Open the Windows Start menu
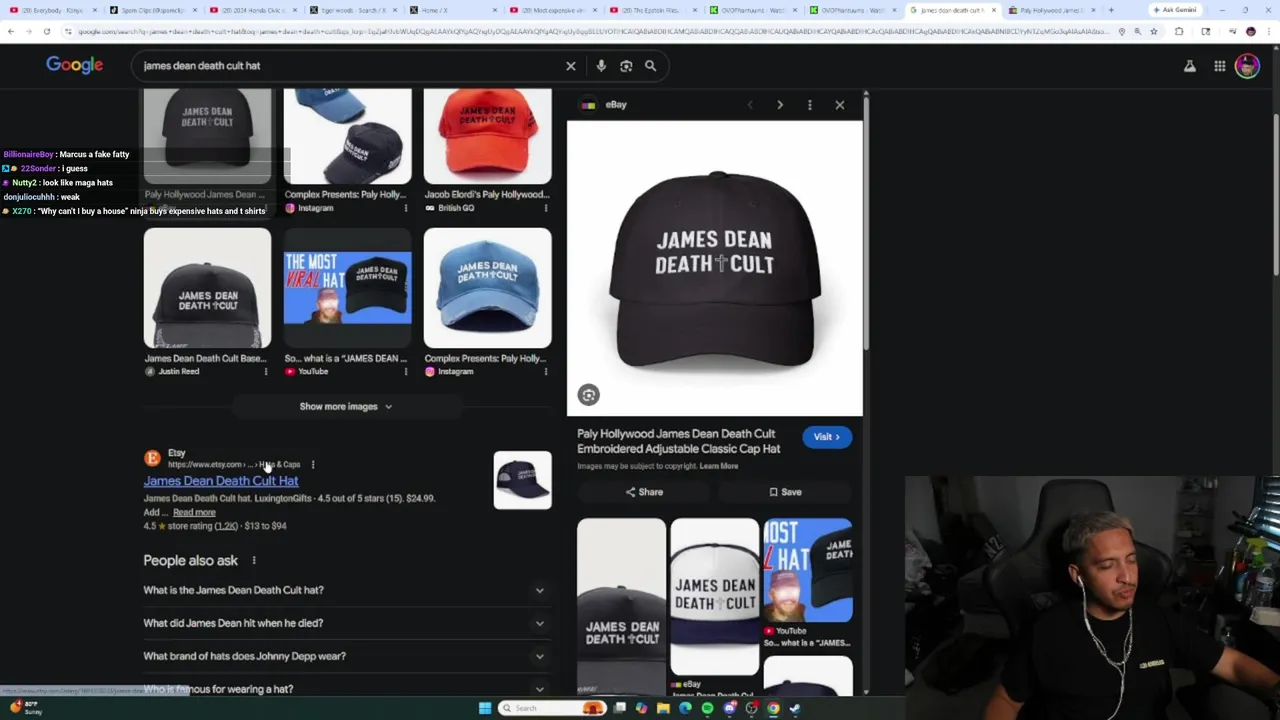This screenshot has width=1280, height=720. [485, 708]
